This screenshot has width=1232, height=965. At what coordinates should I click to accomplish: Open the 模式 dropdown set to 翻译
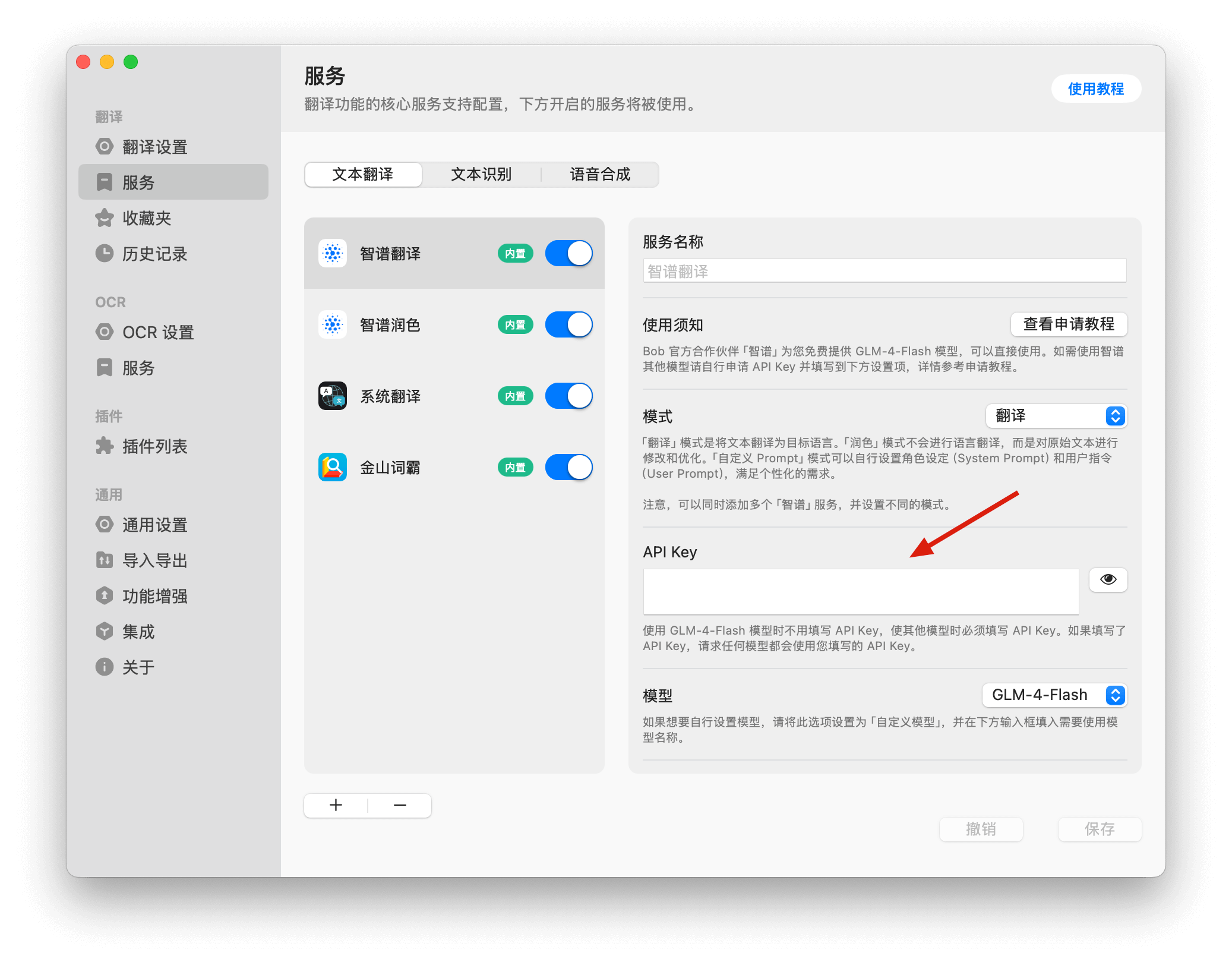pos(1057,416)
